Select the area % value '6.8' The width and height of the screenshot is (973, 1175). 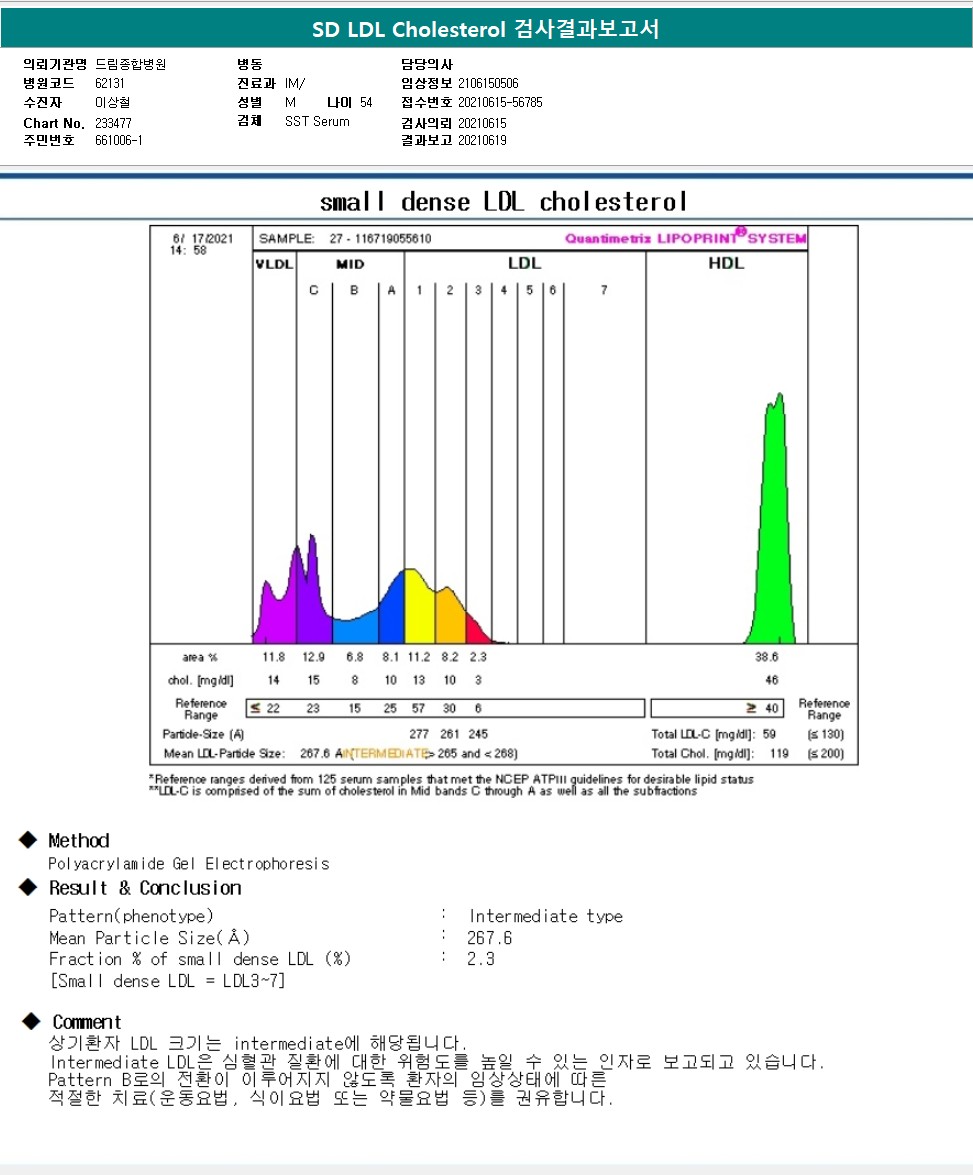tap(355, 656)
